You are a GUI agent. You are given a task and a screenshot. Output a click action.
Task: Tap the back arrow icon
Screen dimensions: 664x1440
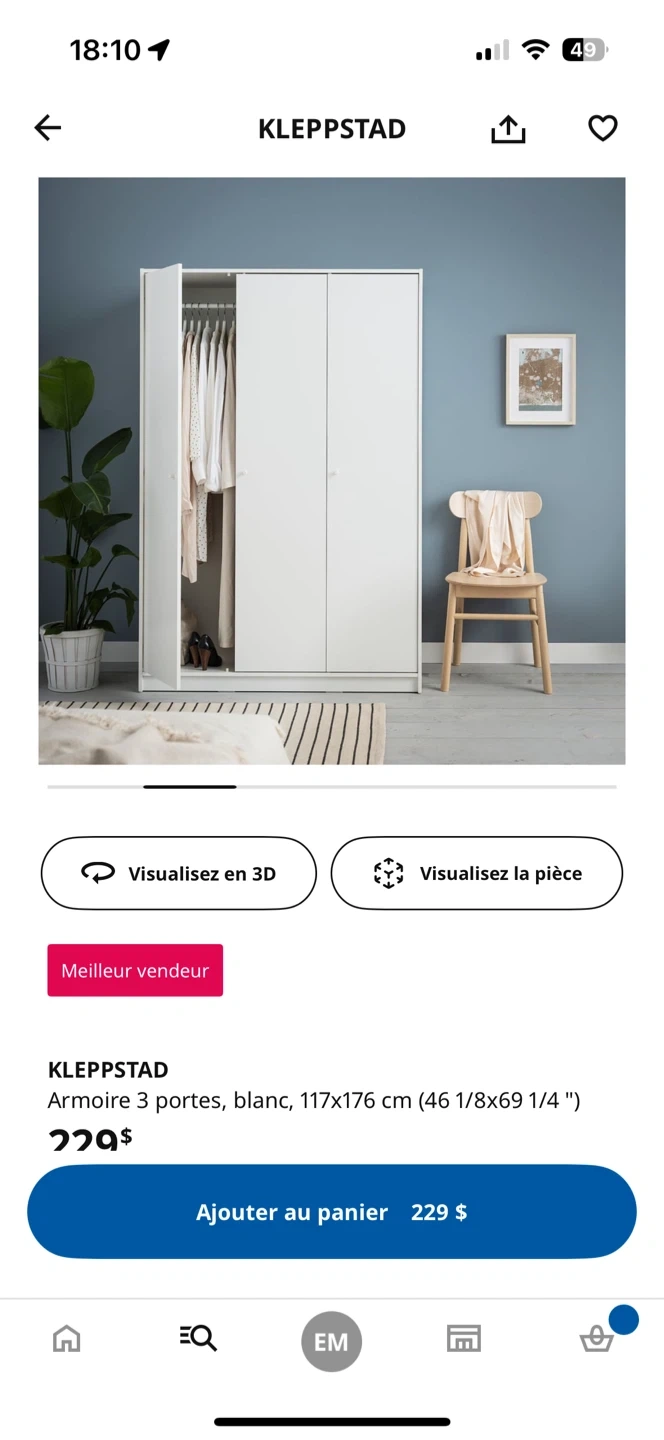(x=48, y=128)
